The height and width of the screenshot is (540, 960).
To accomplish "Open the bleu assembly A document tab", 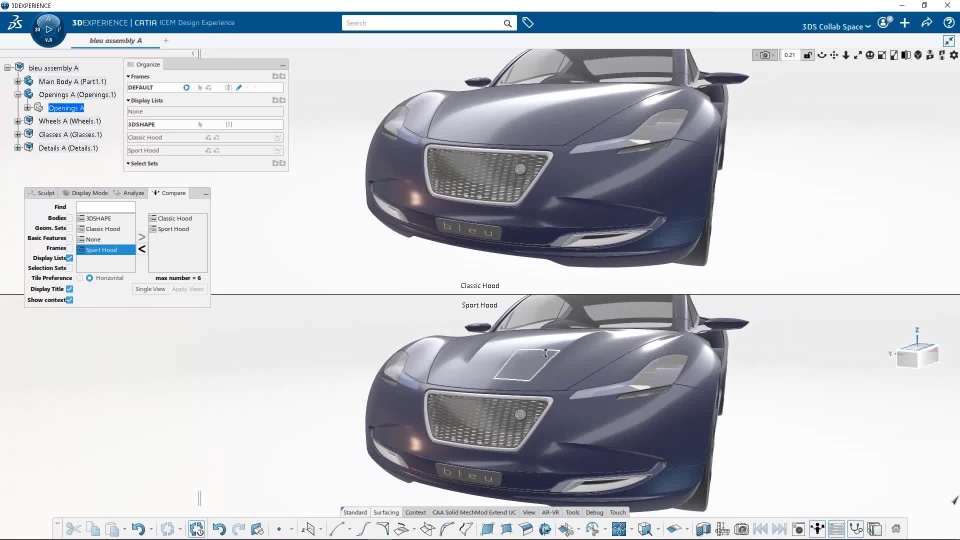I will tap(116, 40).
